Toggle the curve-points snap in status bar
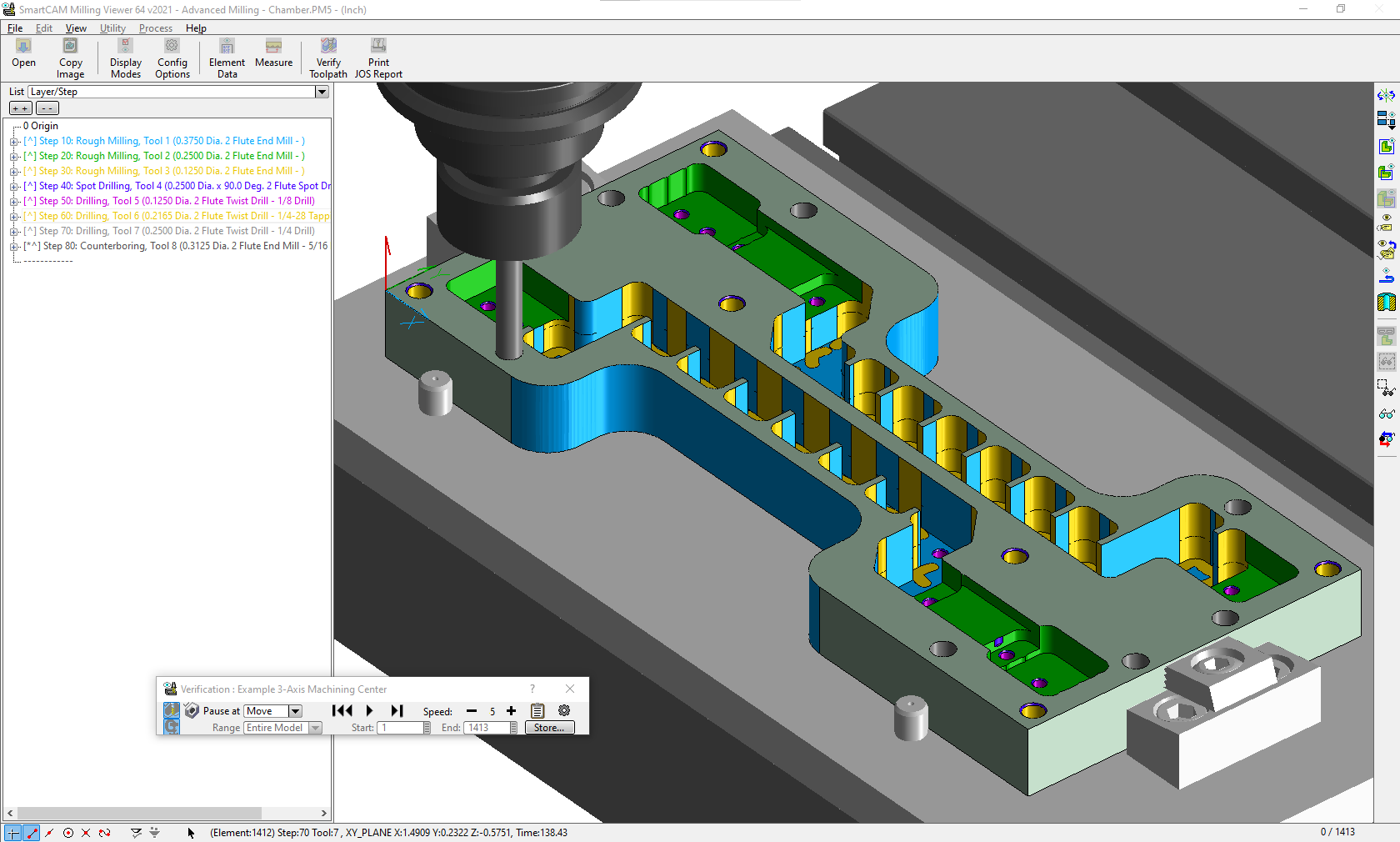1400x842 pixels. pos(104,833)
